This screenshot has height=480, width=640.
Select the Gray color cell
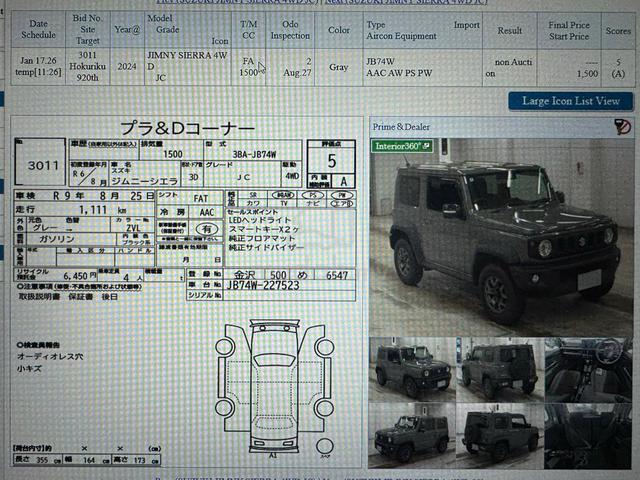[x=339, y=67]
